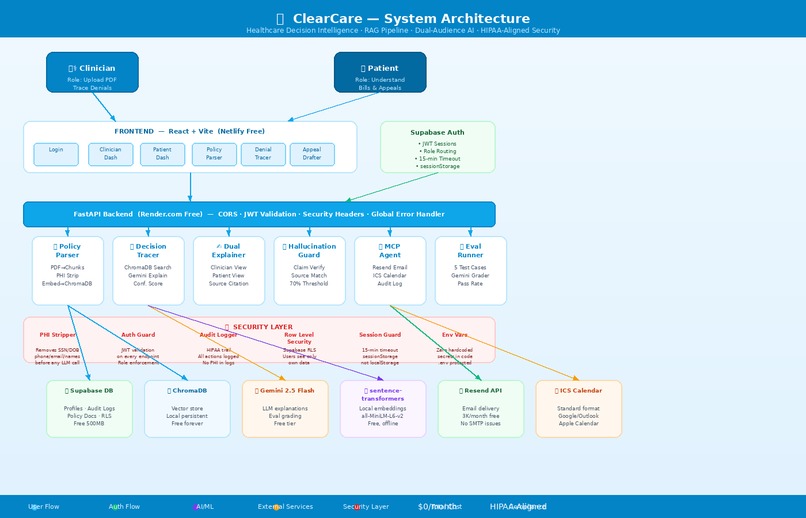
Task: Click the 'Eval grading' text in Gemini card
Action: [x=285, y=416]
